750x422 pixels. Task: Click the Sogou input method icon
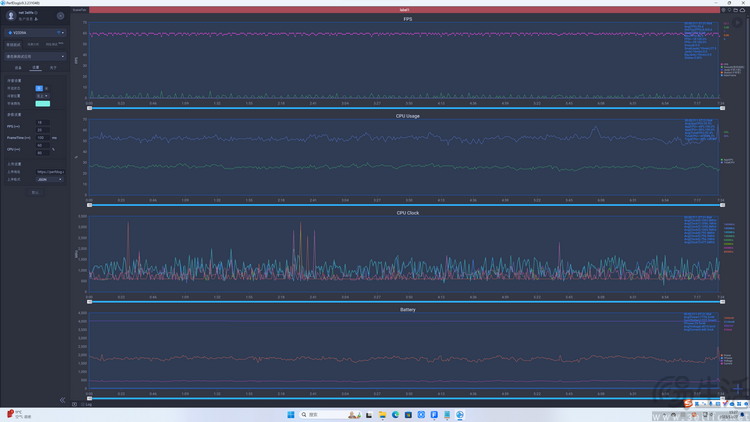click(688, 403)
